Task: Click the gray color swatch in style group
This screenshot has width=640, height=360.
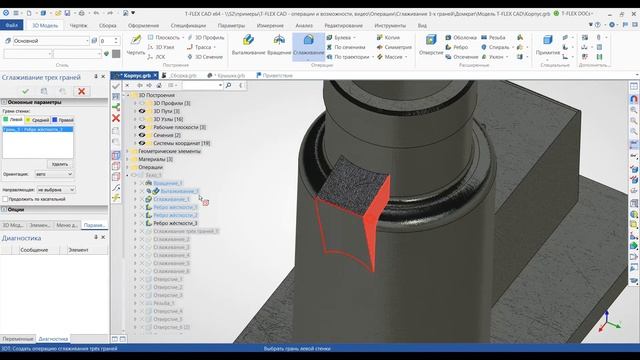Action: tap(116, 53)
